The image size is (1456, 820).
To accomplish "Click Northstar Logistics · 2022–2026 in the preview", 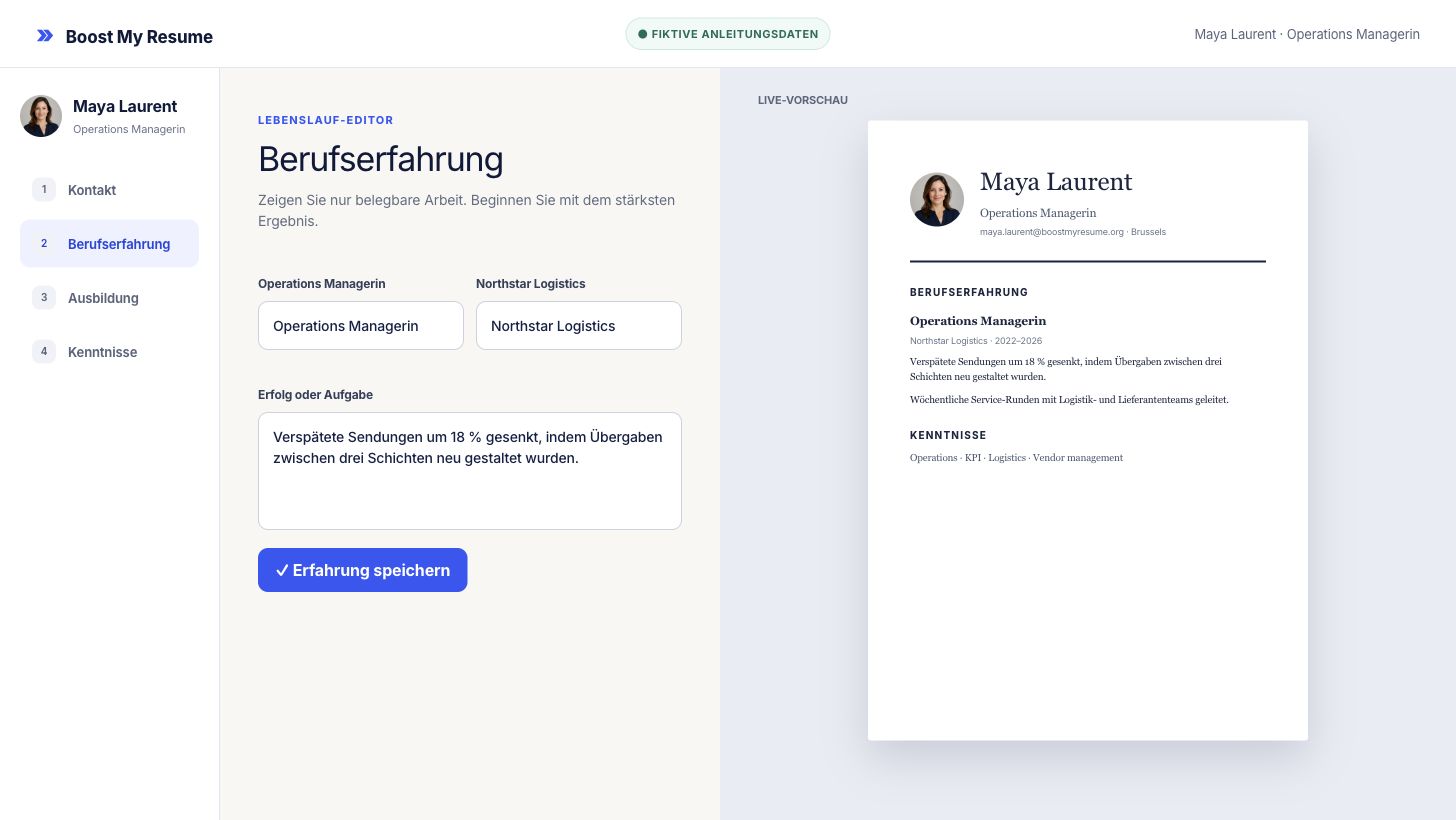I will click(976, 341).
